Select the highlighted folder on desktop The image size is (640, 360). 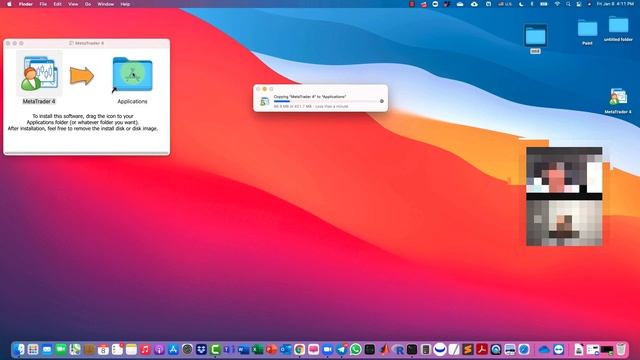point(535,36)
